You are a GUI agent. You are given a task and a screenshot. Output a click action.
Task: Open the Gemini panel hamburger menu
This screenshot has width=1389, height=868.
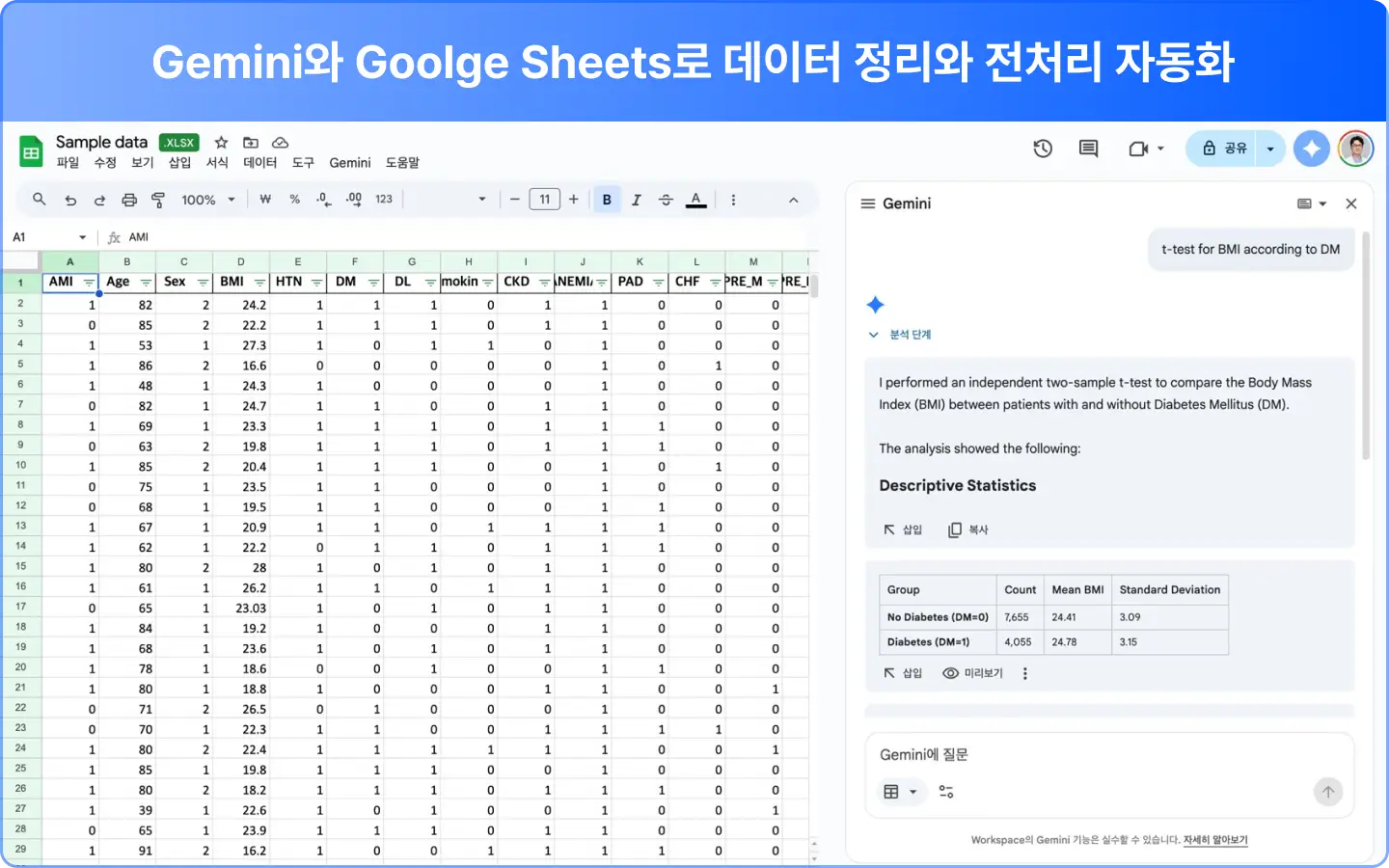(868, 203)
